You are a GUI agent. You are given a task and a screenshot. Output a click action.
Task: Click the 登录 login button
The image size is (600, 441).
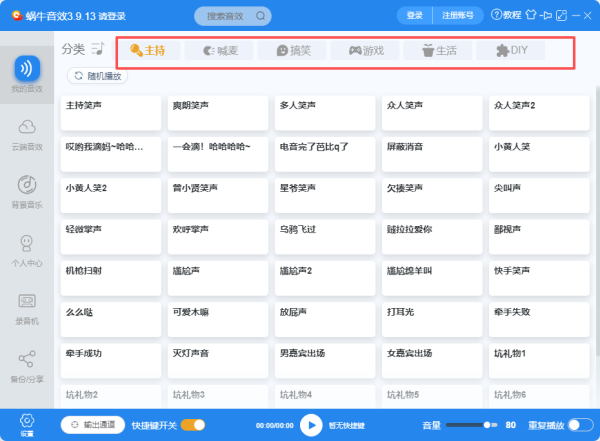[414, 16]
